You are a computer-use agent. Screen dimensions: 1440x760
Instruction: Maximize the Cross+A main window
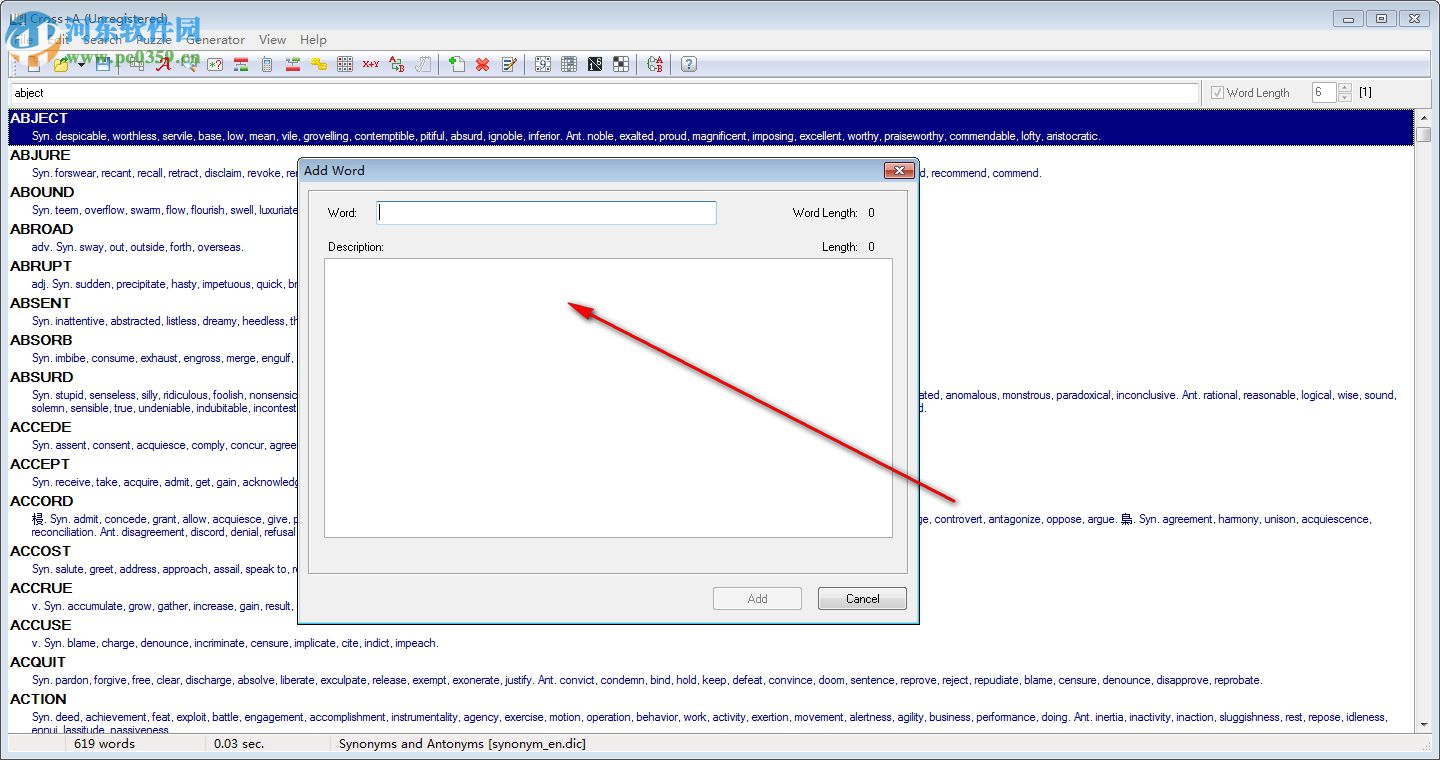coord(1381,18)
